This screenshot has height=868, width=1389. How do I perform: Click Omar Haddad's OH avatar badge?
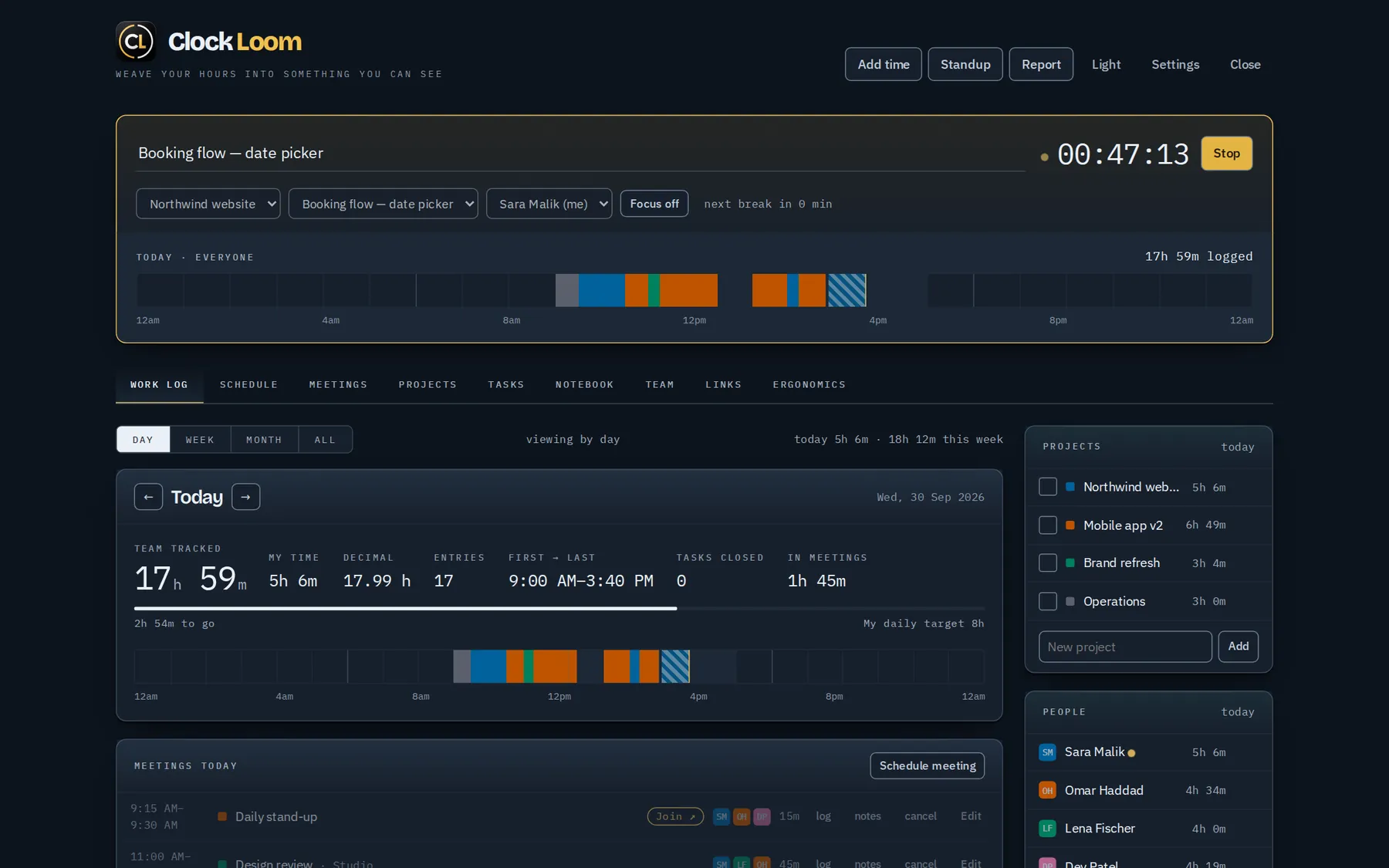tap(1047, 790)
